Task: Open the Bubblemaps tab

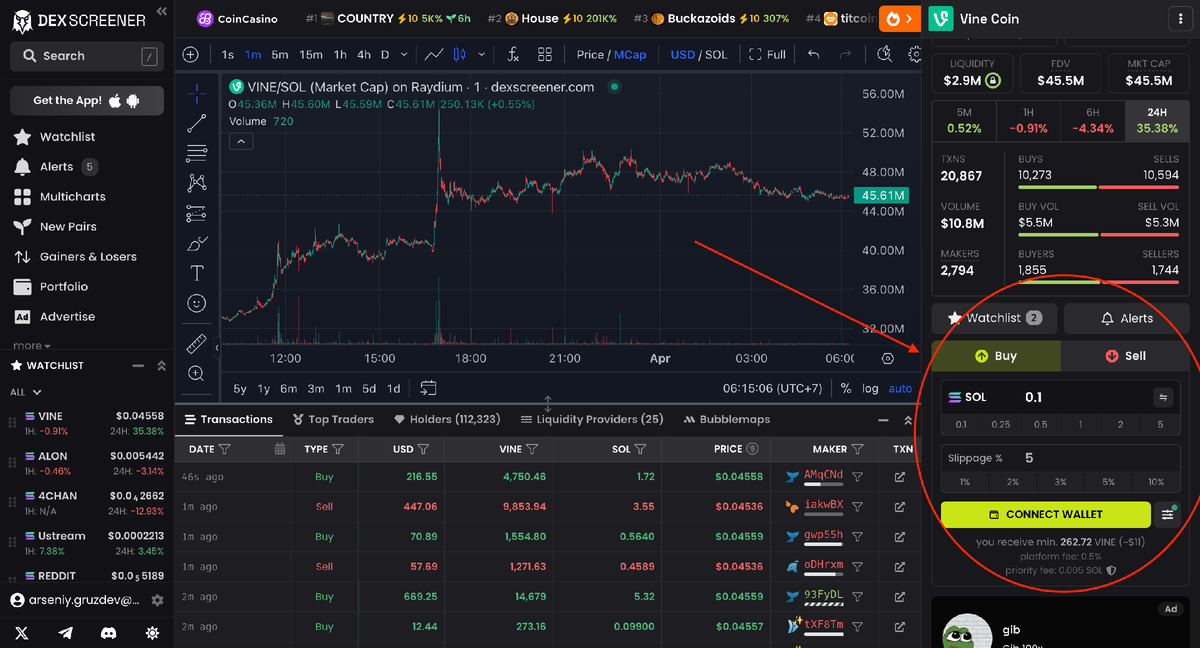Action: point(727,420)
